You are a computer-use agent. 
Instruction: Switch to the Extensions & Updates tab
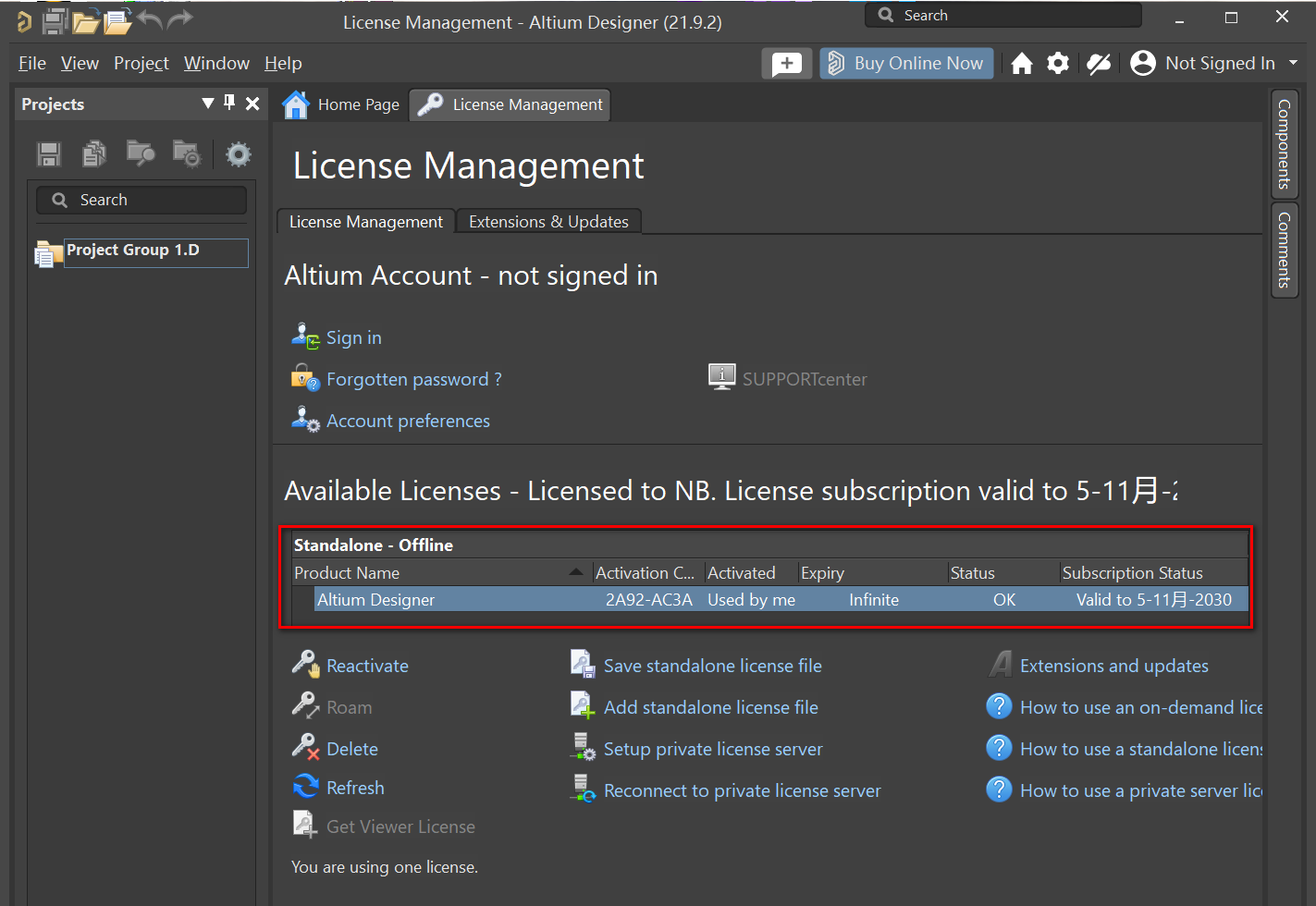(x=548, y=222)
